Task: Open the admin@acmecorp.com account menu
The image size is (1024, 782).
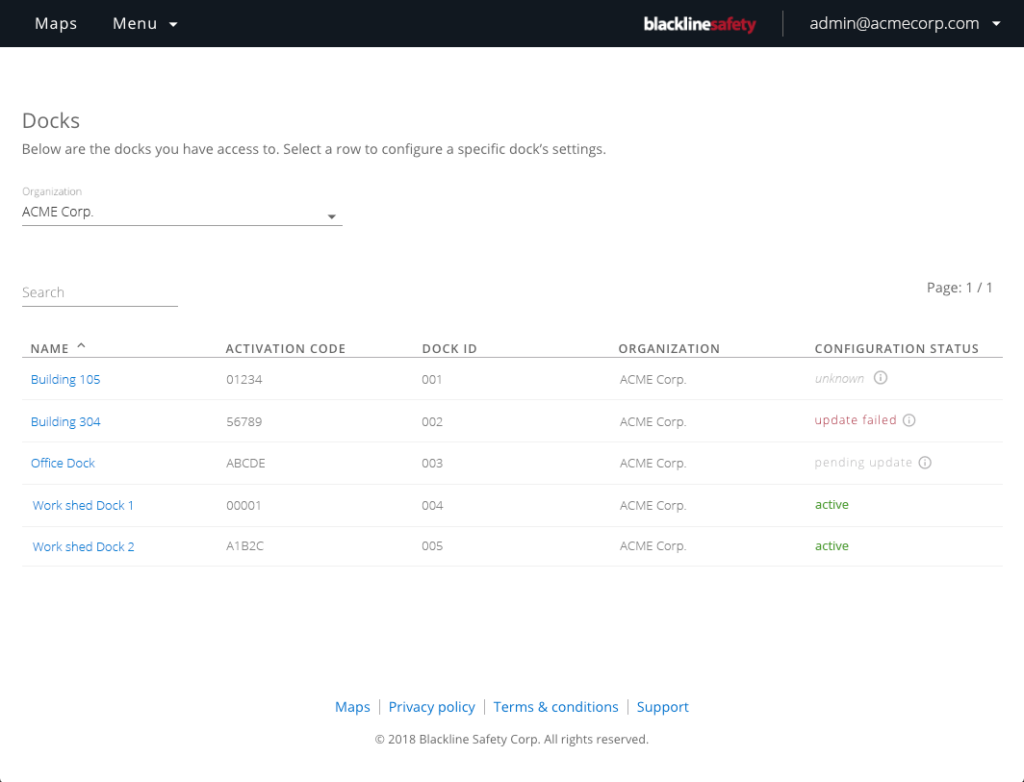Action: point(904,24)
